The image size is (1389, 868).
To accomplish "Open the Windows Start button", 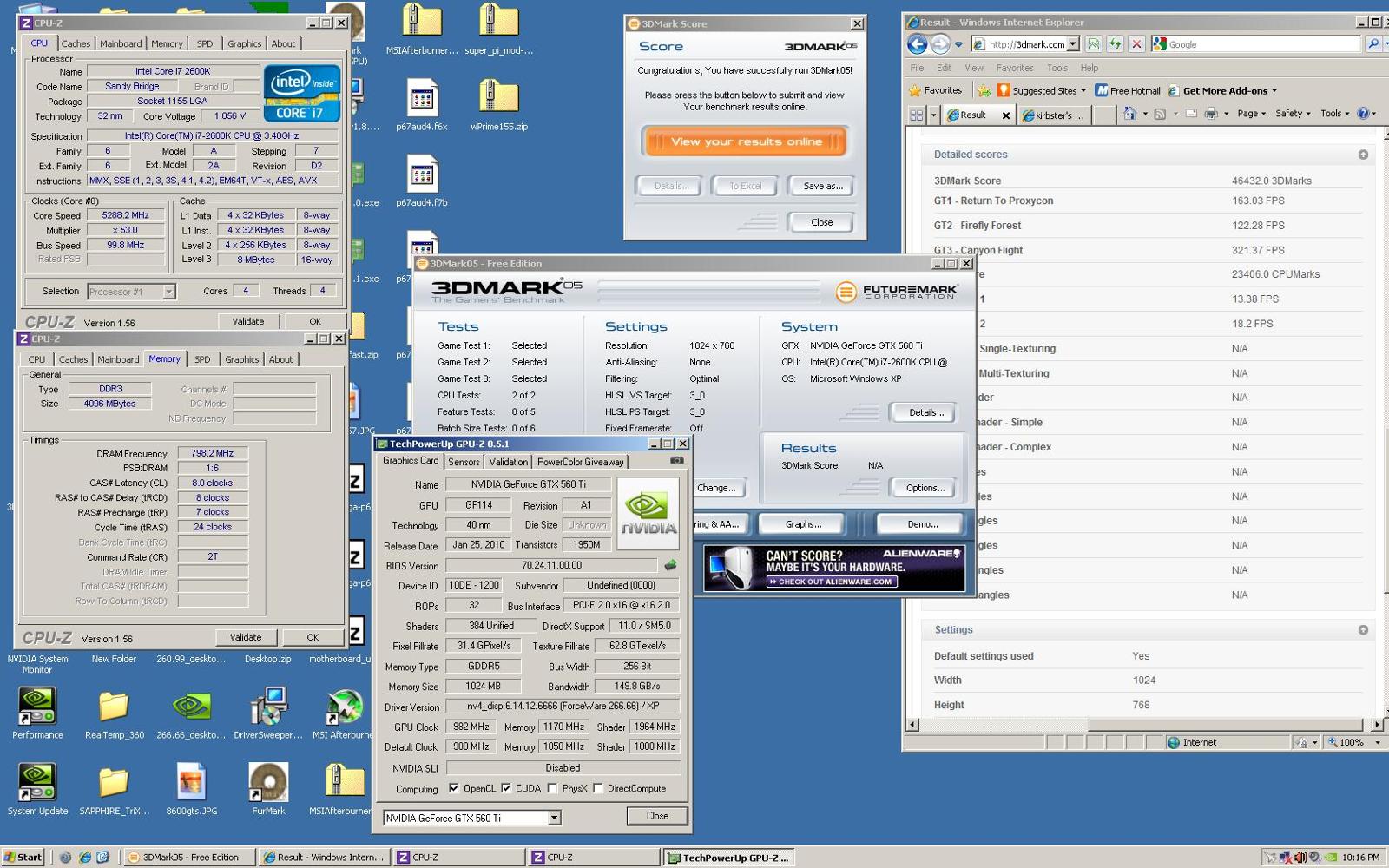I will tap(23, 857).
